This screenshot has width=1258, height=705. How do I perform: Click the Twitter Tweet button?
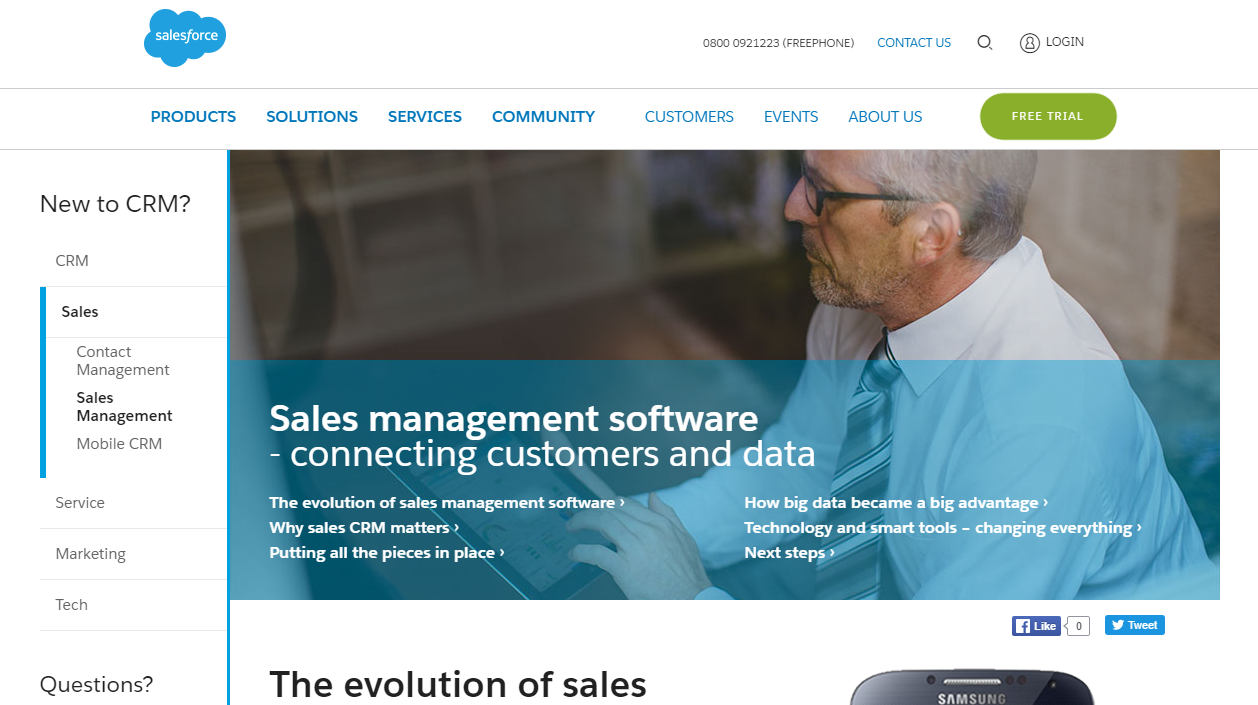(x=1135, y=625)
